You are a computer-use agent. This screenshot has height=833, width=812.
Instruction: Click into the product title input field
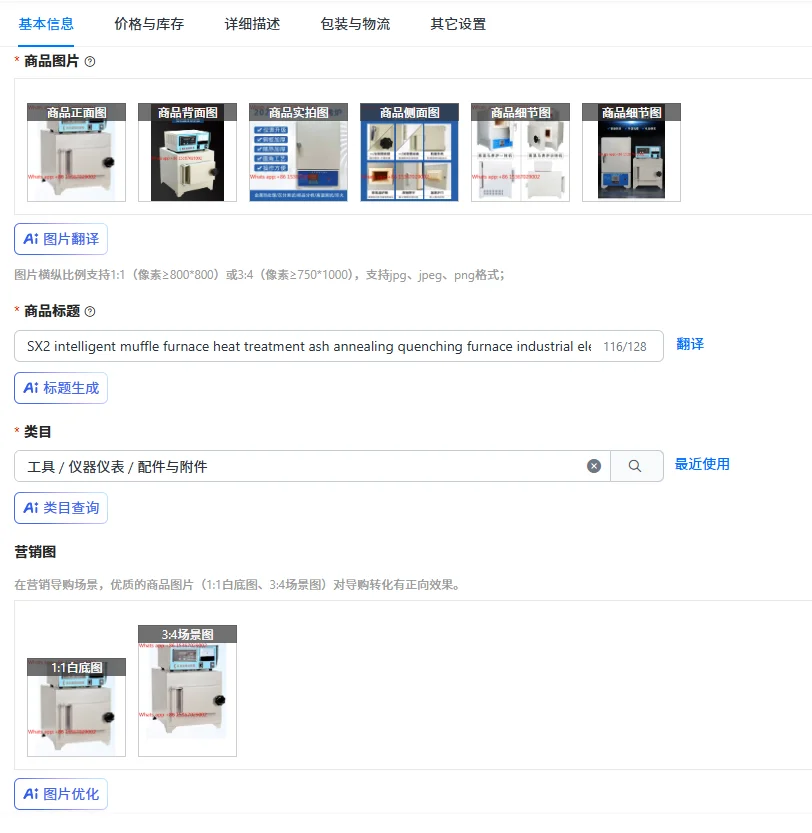(x=339, y=346)
